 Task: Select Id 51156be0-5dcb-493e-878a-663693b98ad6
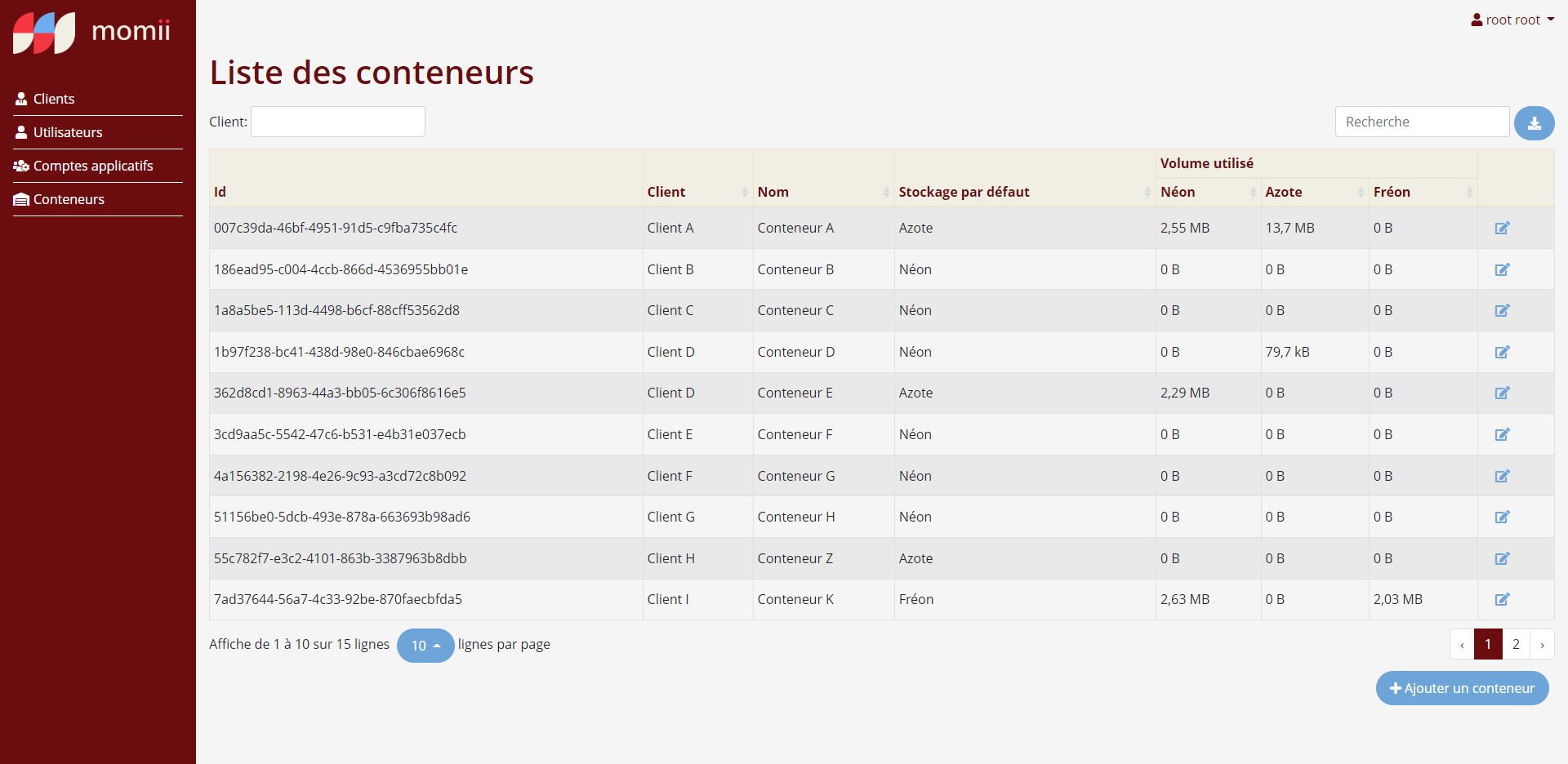[342, 517]
